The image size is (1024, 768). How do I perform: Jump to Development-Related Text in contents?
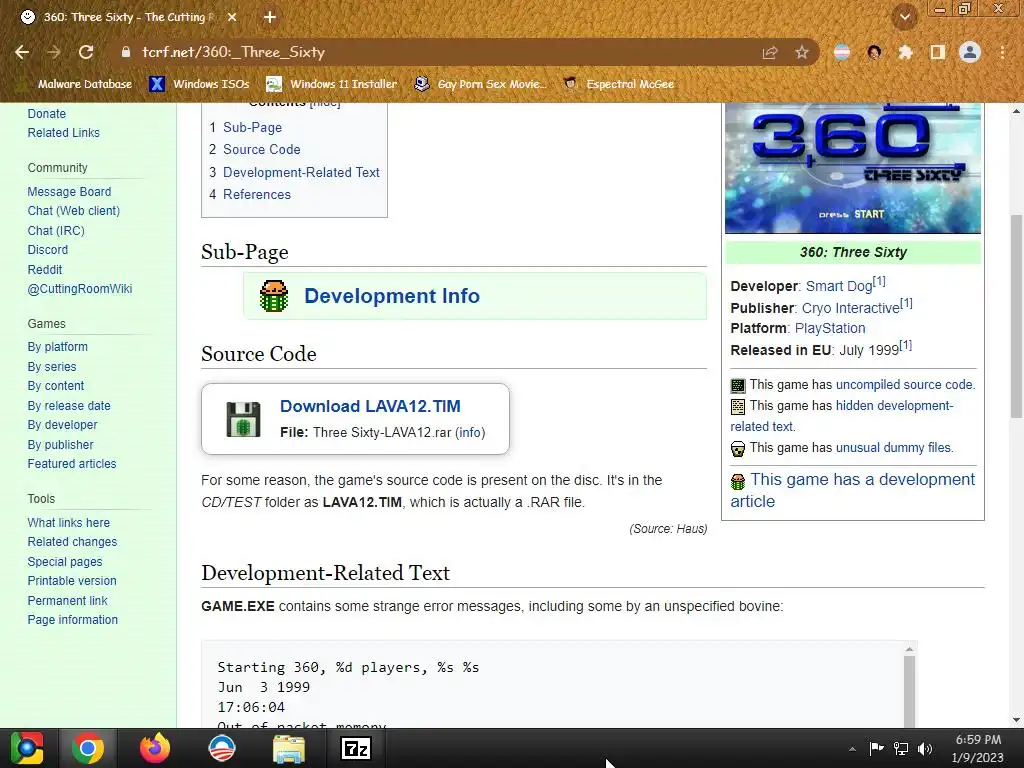301,172
